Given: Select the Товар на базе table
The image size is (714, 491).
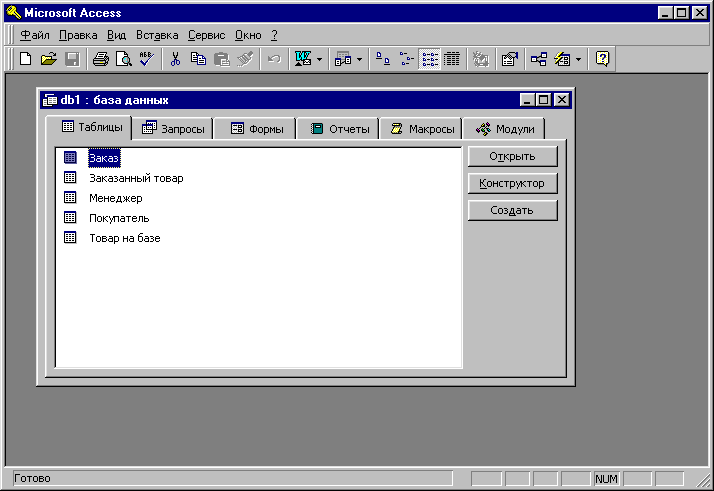Looking at the screenshot, I should tap(124, 238).
